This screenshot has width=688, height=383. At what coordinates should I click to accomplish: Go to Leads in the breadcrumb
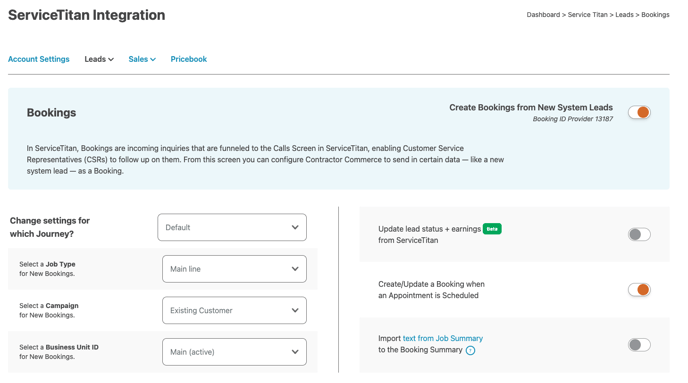click(624, 14)
